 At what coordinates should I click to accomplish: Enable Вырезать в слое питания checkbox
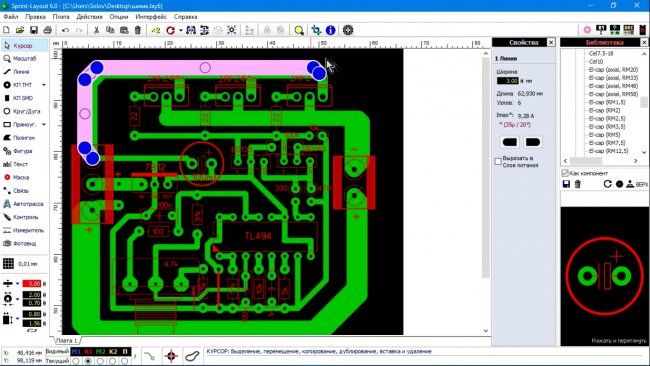pos(498,162)
